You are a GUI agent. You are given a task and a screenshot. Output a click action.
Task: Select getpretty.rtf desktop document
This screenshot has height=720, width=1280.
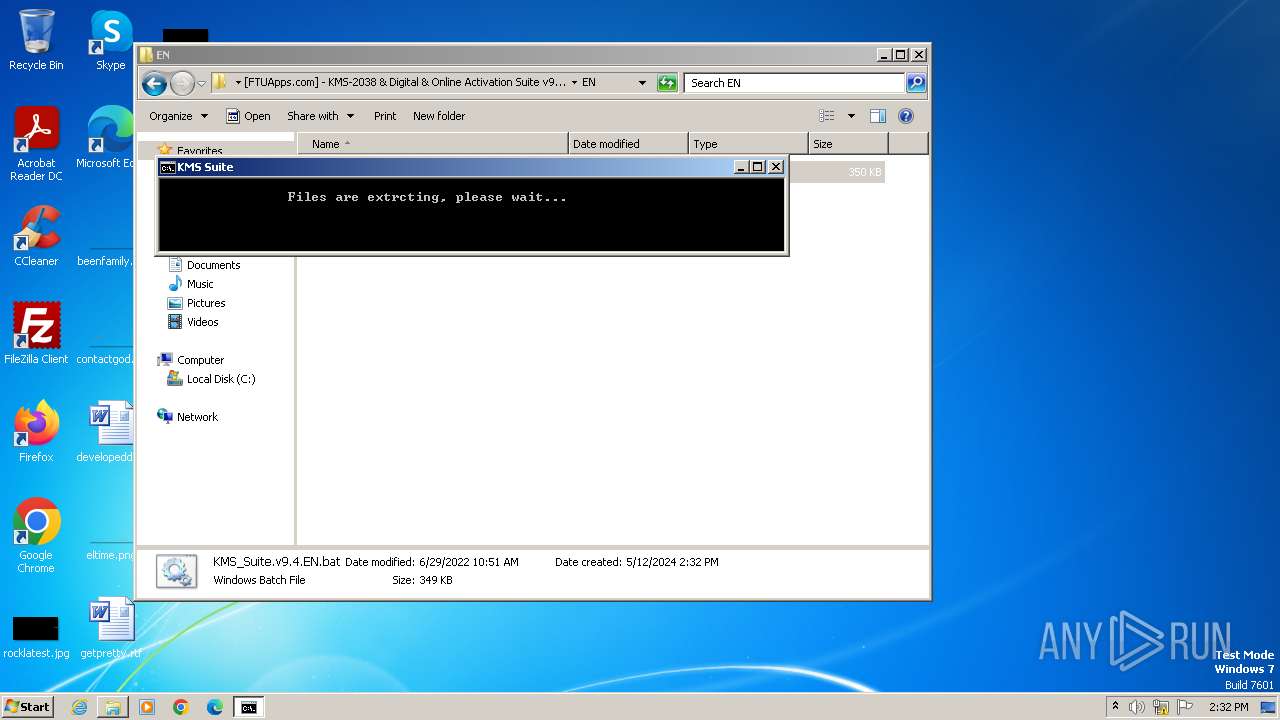110,628
